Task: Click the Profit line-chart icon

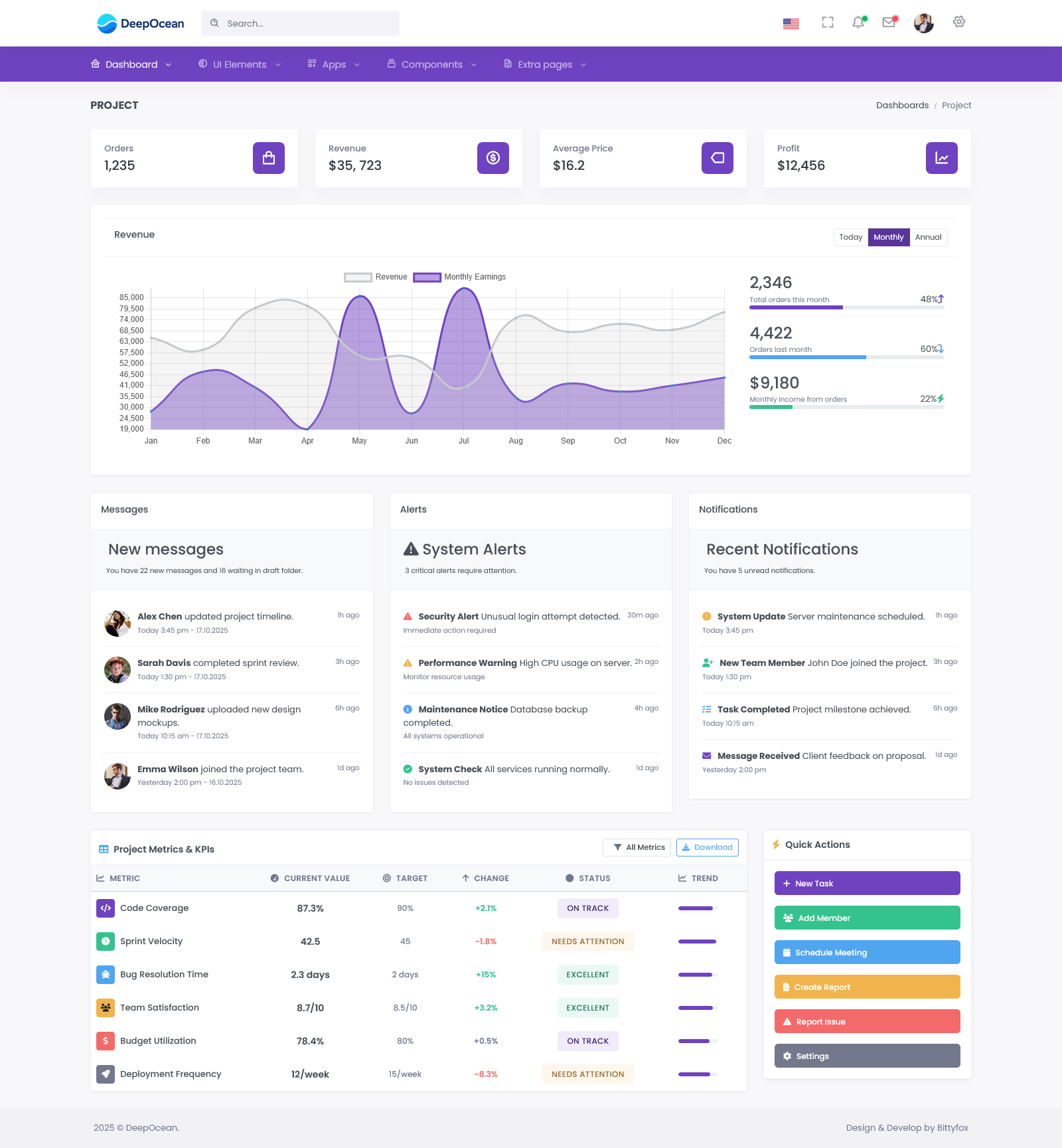Action: (941, 158)
